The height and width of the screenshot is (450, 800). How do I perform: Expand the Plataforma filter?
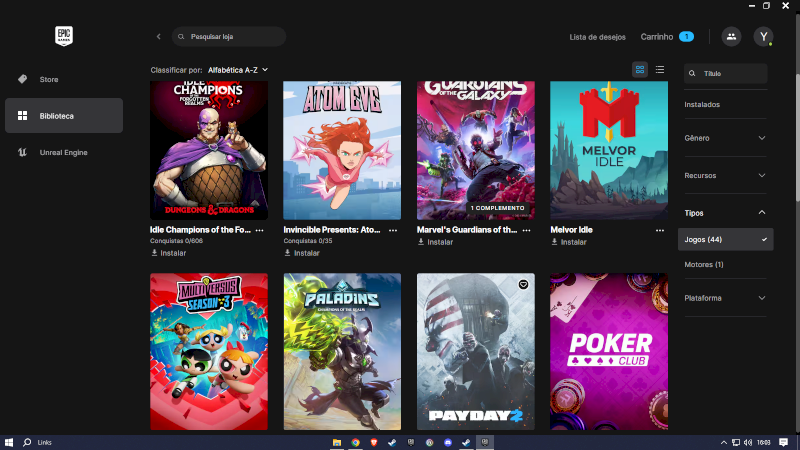point(725,298)
